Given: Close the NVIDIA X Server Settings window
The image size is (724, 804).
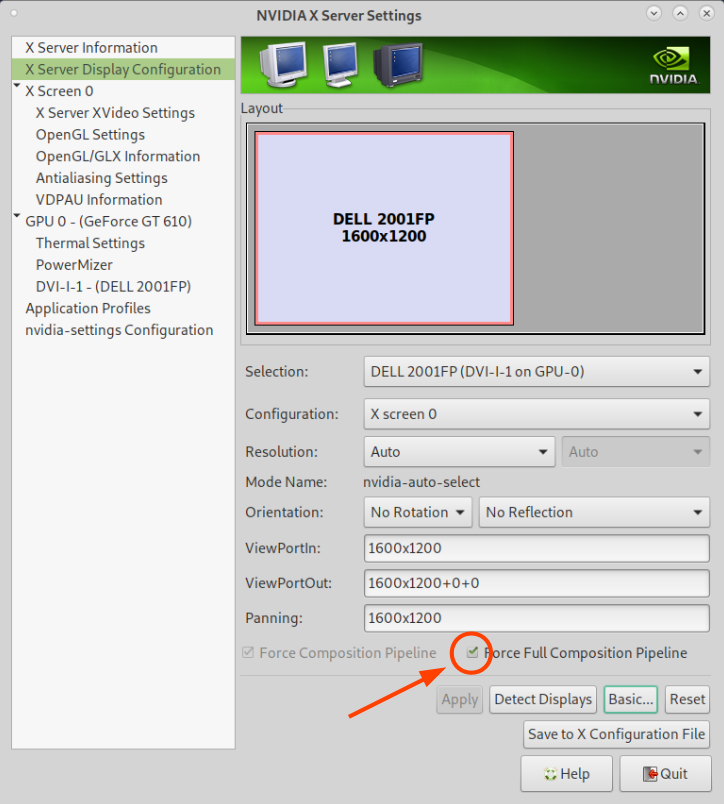Looking at the screenshot, I should point(707,14).
